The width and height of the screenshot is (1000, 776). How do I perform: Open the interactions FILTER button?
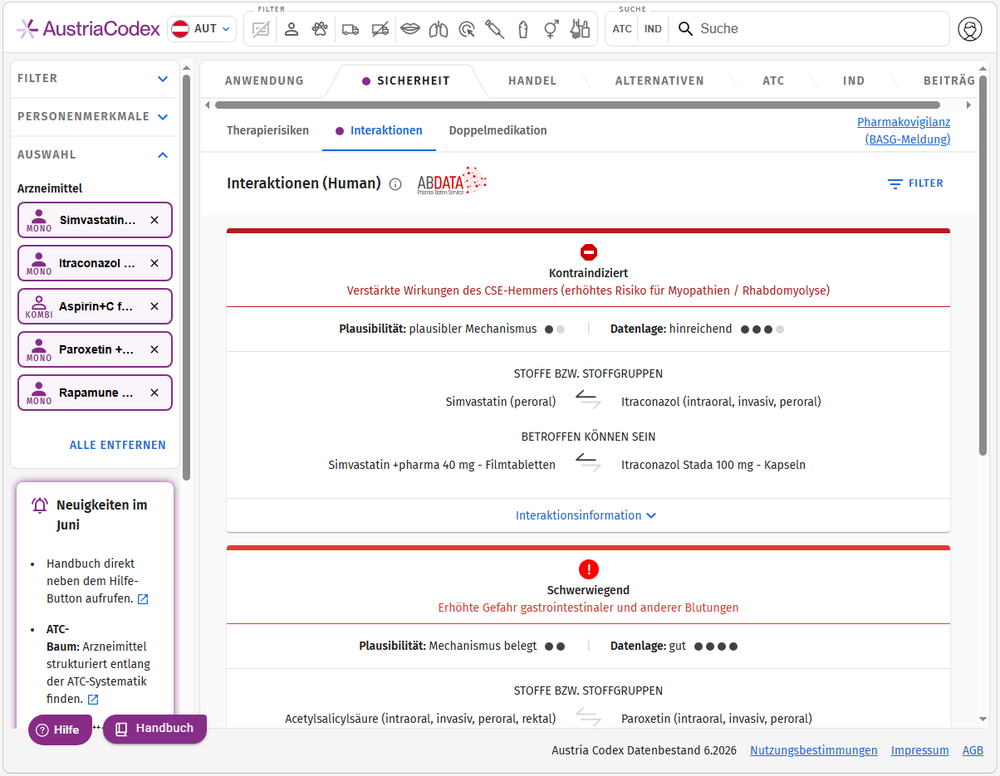pyautogui.click(x=915, y=184)
